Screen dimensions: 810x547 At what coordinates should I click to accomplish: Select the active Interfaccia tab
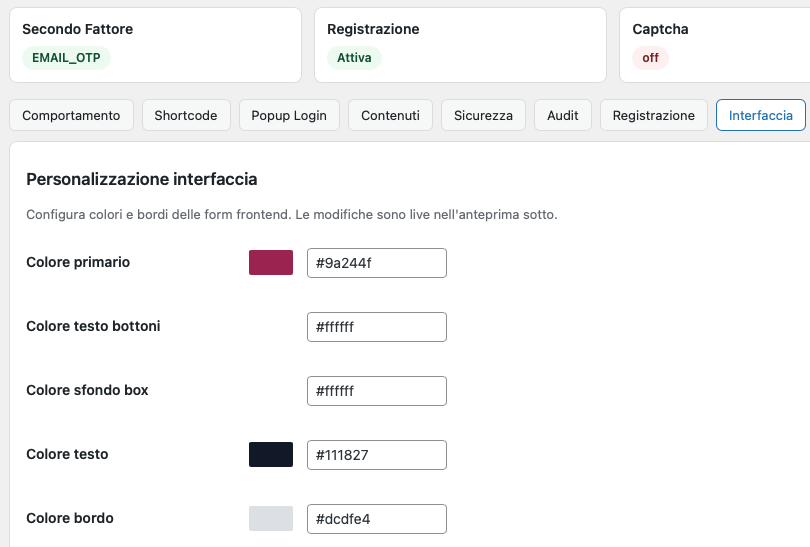[x=760, y=115]
